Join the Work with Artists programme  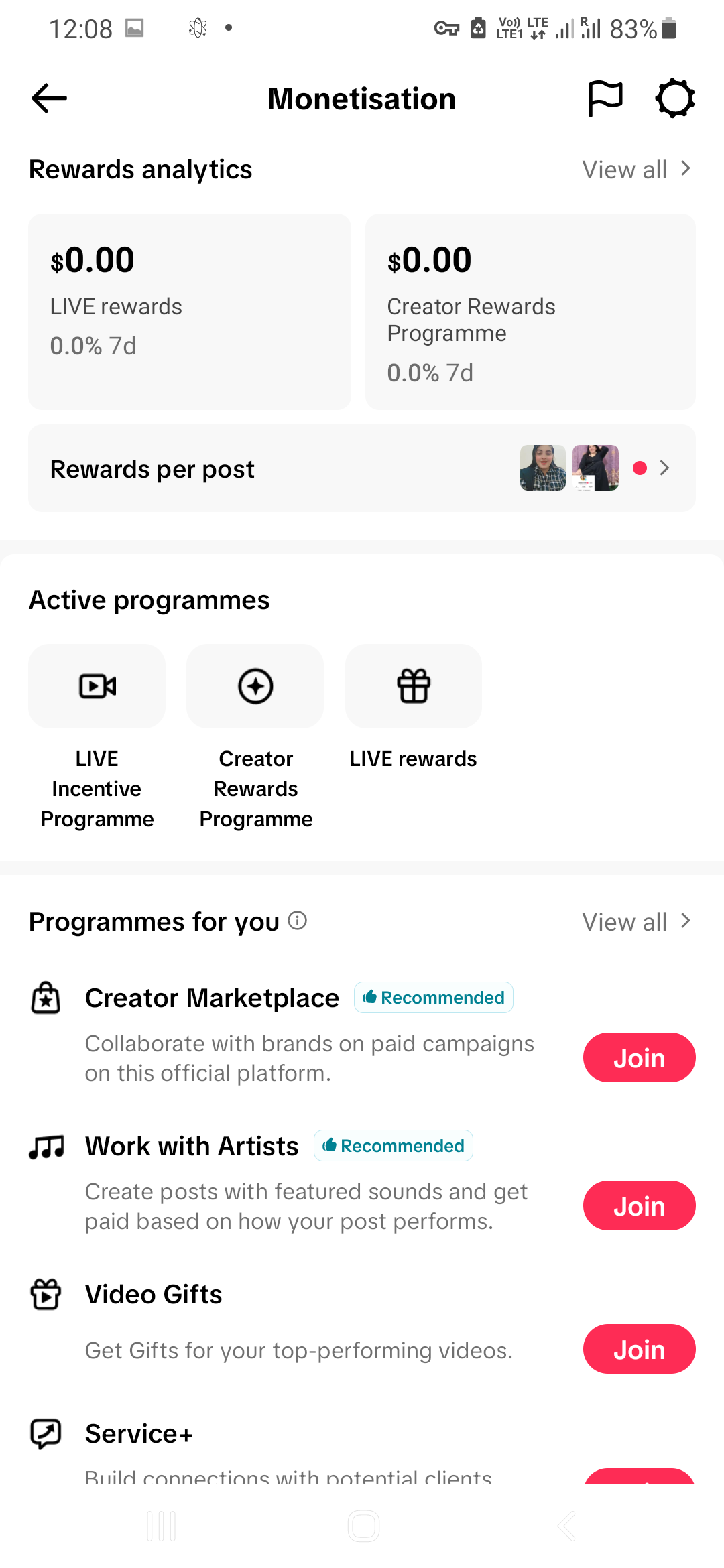point(640,1206)
